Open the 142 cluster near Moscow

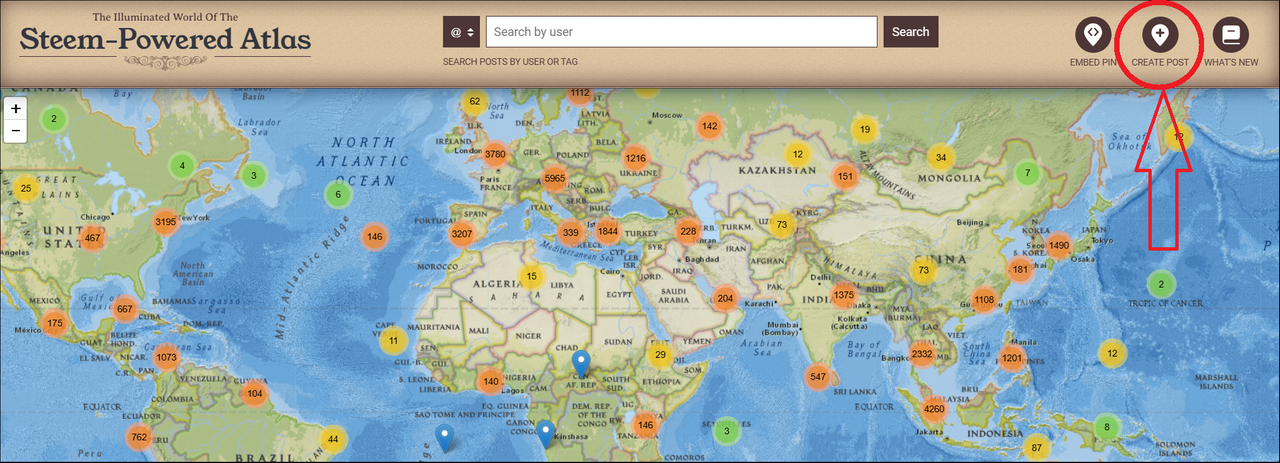tap(709, 126)
